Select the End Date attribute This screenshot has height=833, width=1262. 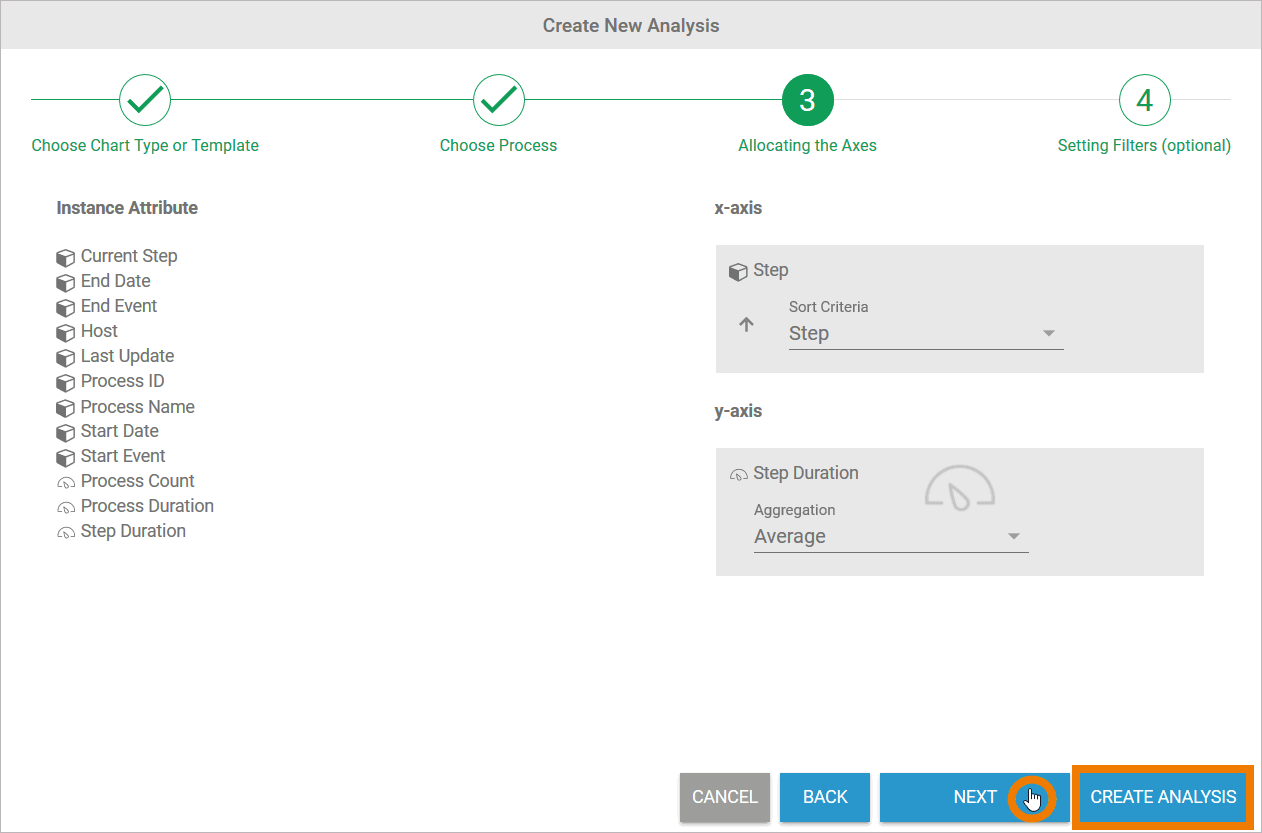[x=115, y=281]
